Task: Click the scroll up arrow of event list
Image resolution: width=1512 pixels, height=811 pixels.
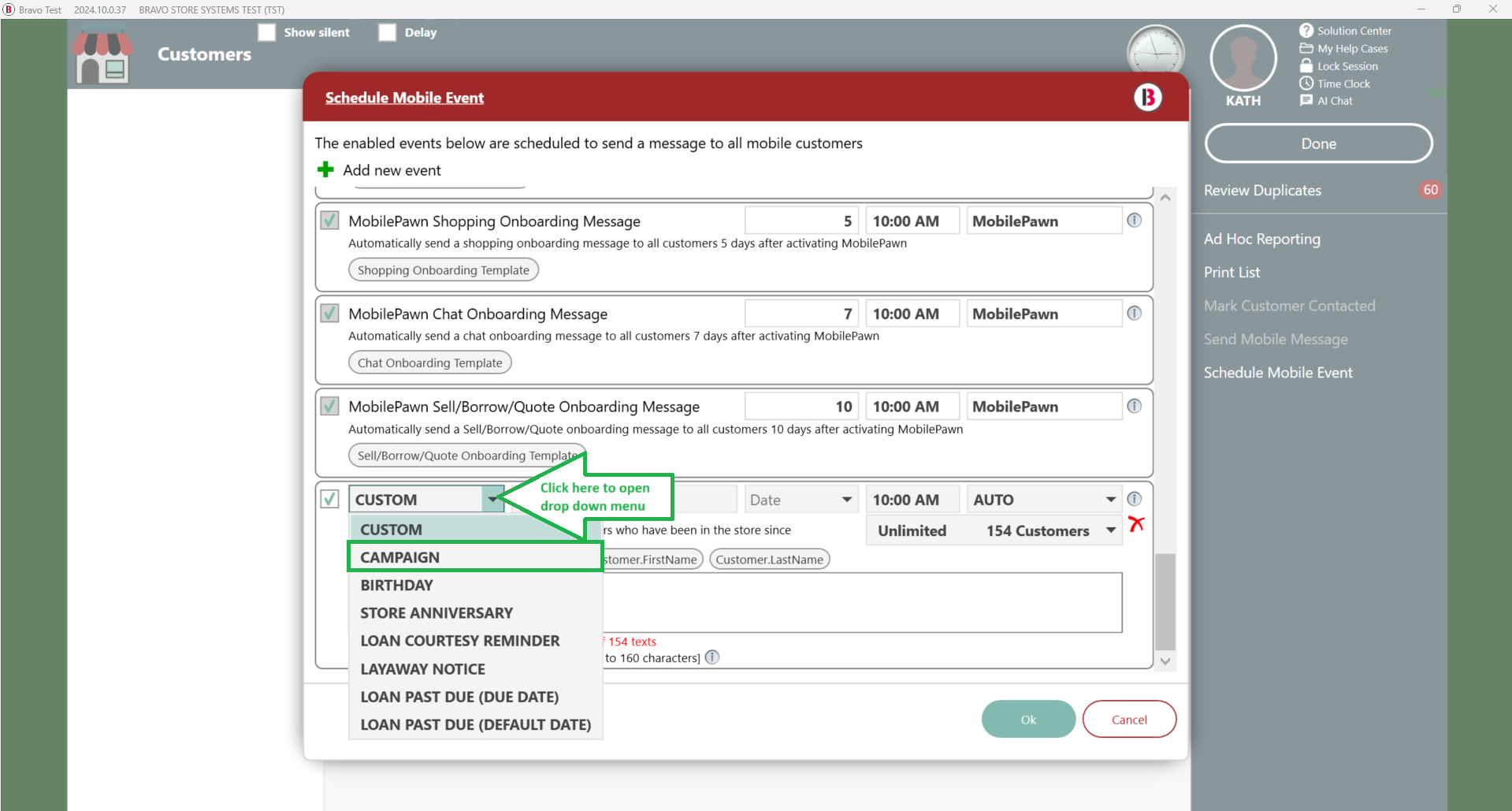Action: (1165, 197)
